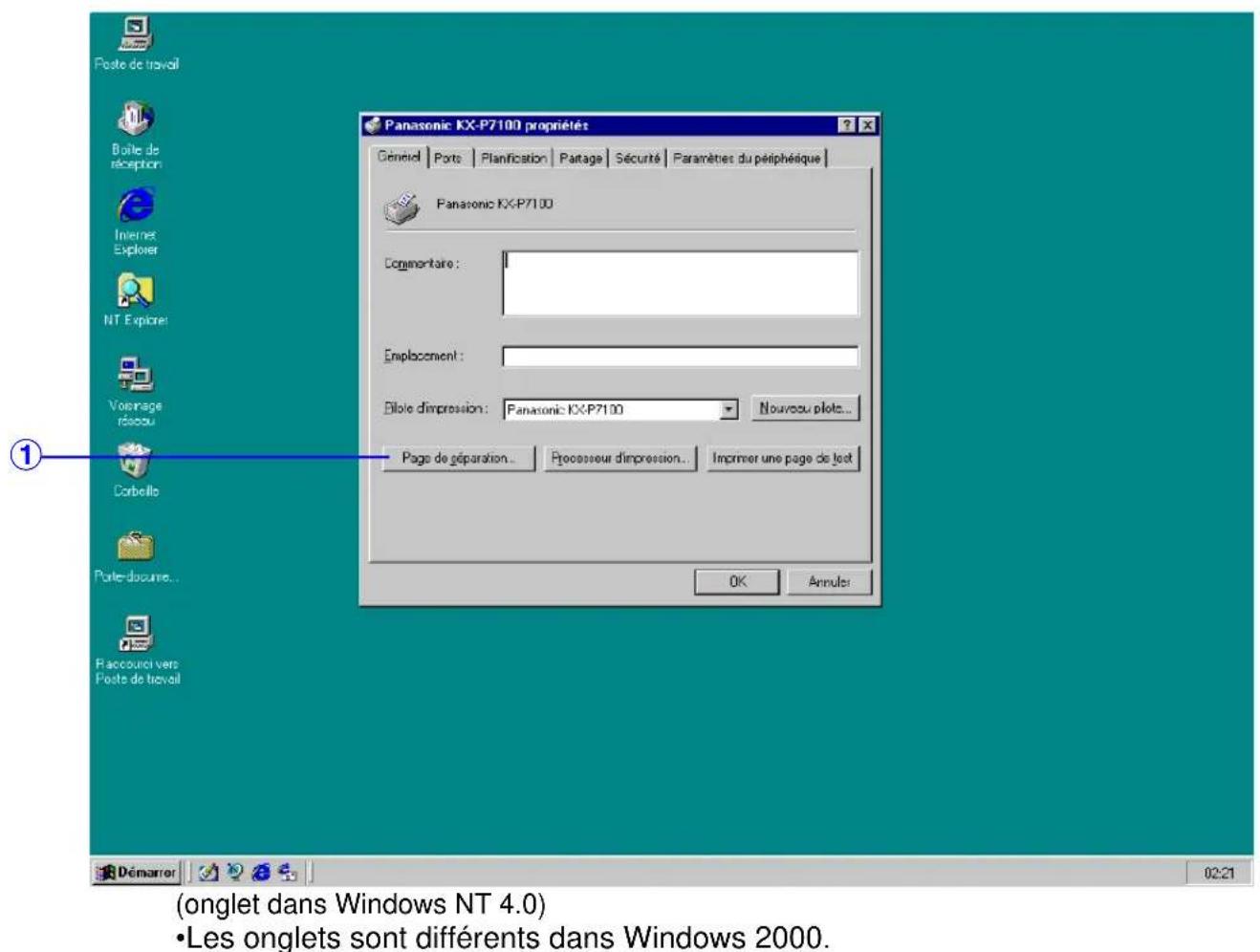Screen dimensions: 1260x952
Task: Click in the Commentaire text box
Action: (x=681, y=283)
